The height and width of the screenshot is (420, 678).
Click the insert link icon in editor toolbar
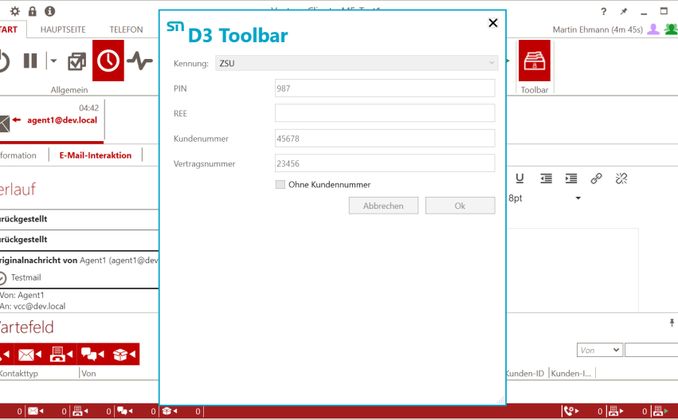point(596,178)
